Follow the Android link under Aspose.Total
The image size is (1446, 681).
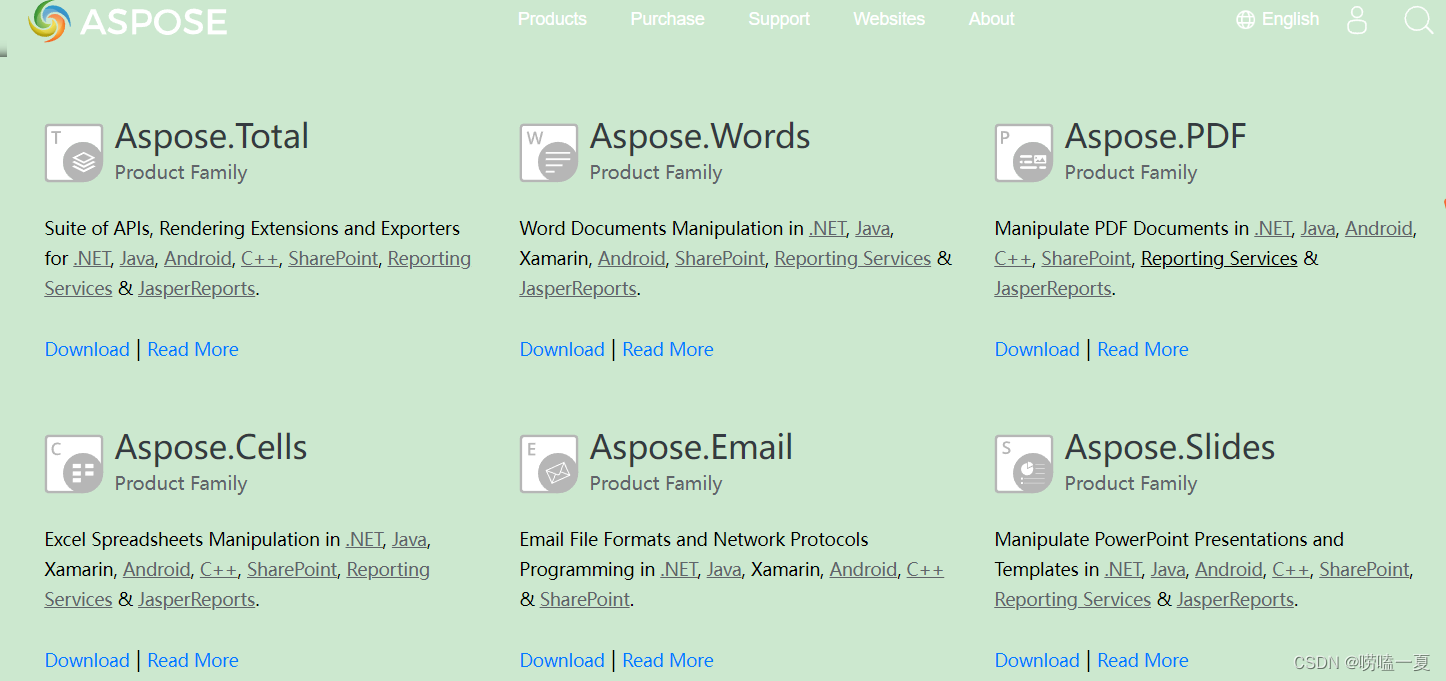(198, 258)
